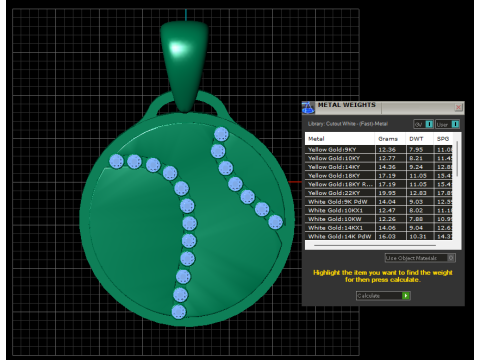Click the Library: Cutout White label

(x=348, y=124)
